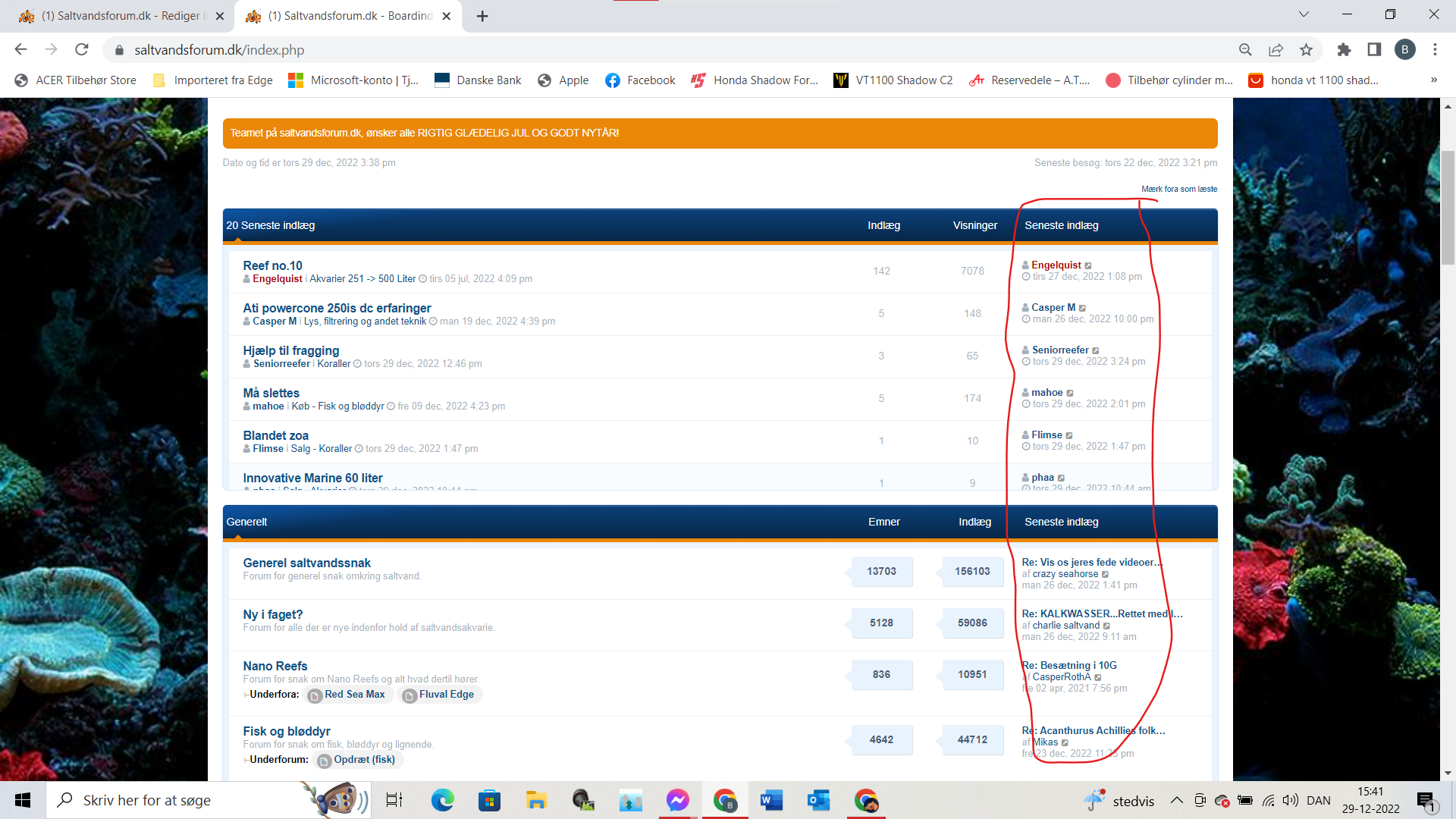Expand tab search dropdown arrow
Viewport: 1456px width, 819px height.
click(x=1304, y=14)
